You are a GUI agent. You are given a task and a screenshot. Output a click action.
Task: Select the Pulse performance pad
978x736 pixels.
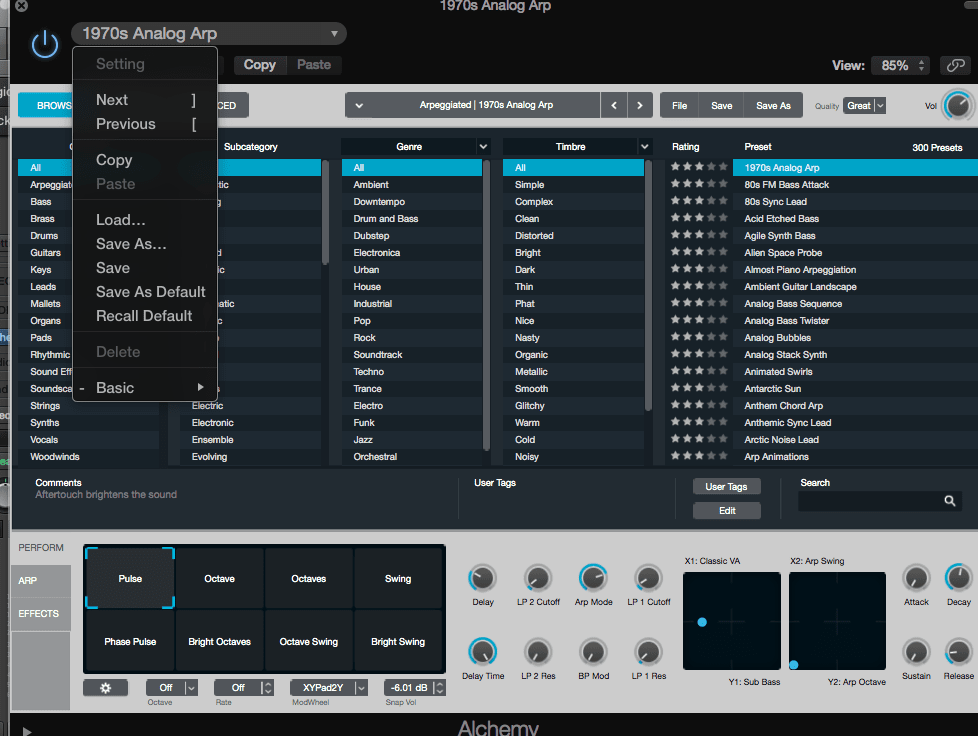coord(130,578)
